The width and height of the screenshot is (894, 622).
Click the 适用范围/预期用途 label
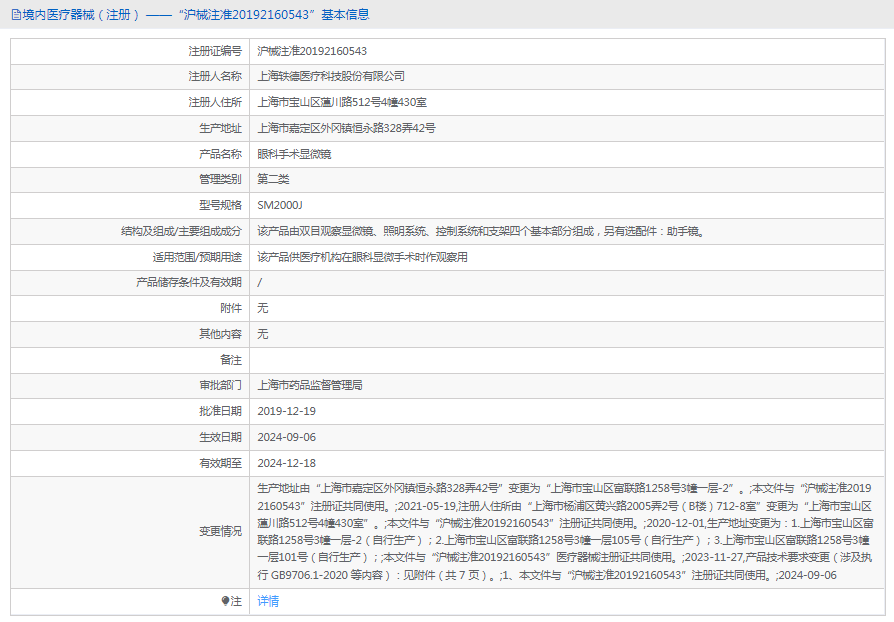[x=197, y=257]
